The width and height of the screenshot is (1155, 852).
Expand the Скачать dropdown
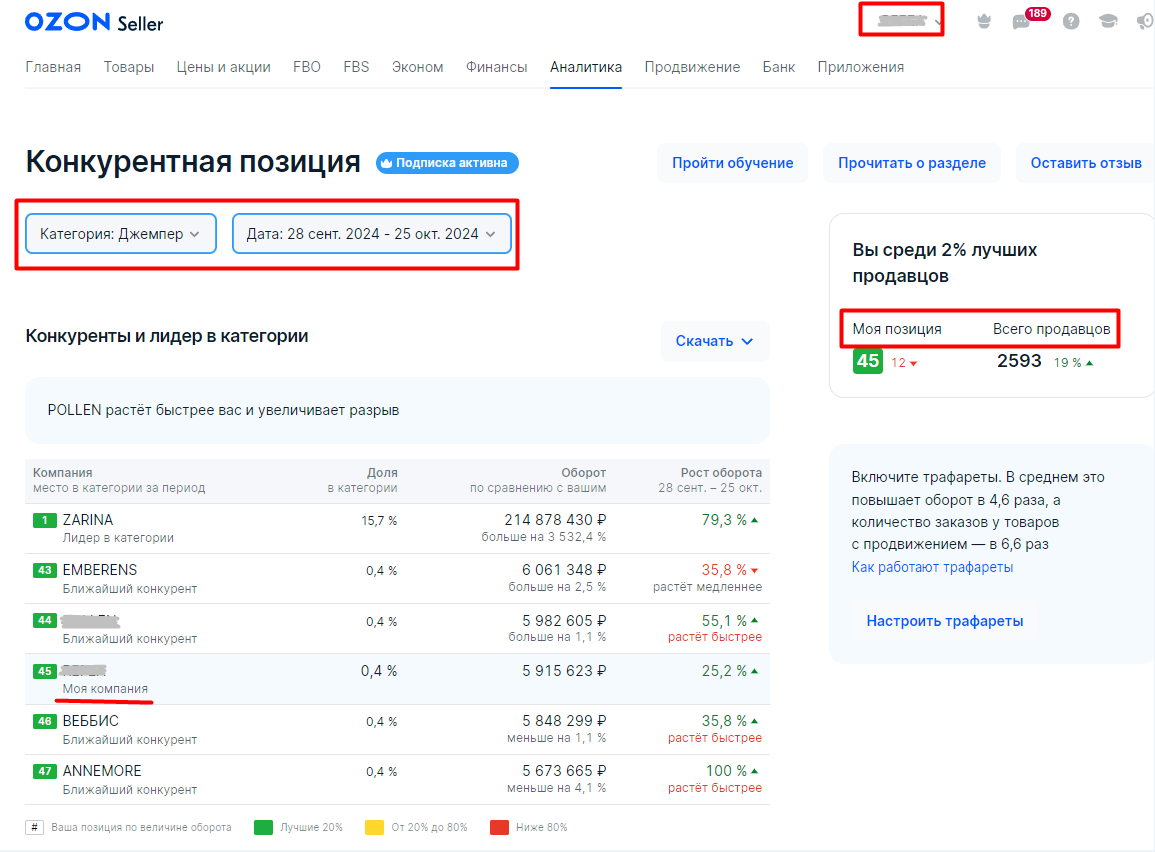715,341
